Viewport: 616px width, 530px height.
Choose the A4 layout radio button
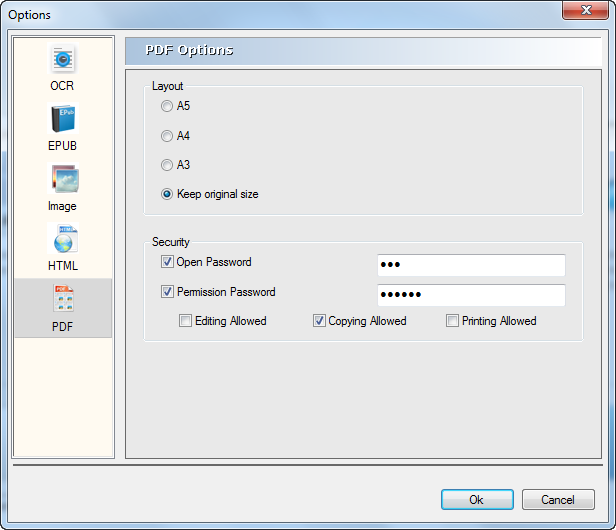[x=167, y=136]
